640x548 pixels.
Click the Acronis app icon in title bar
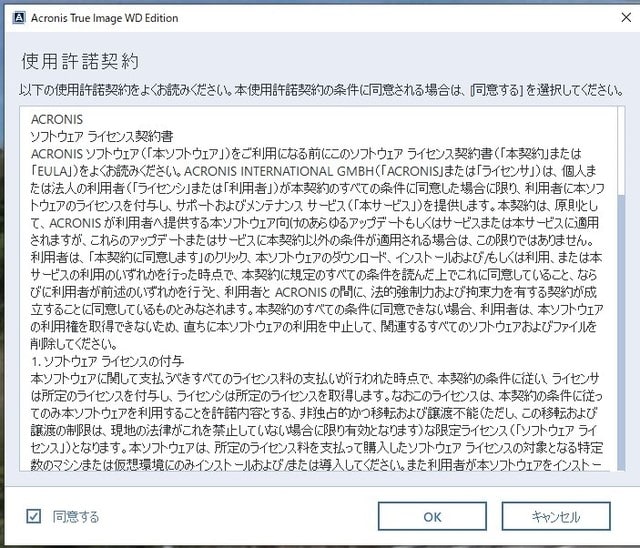pos(19,18)
